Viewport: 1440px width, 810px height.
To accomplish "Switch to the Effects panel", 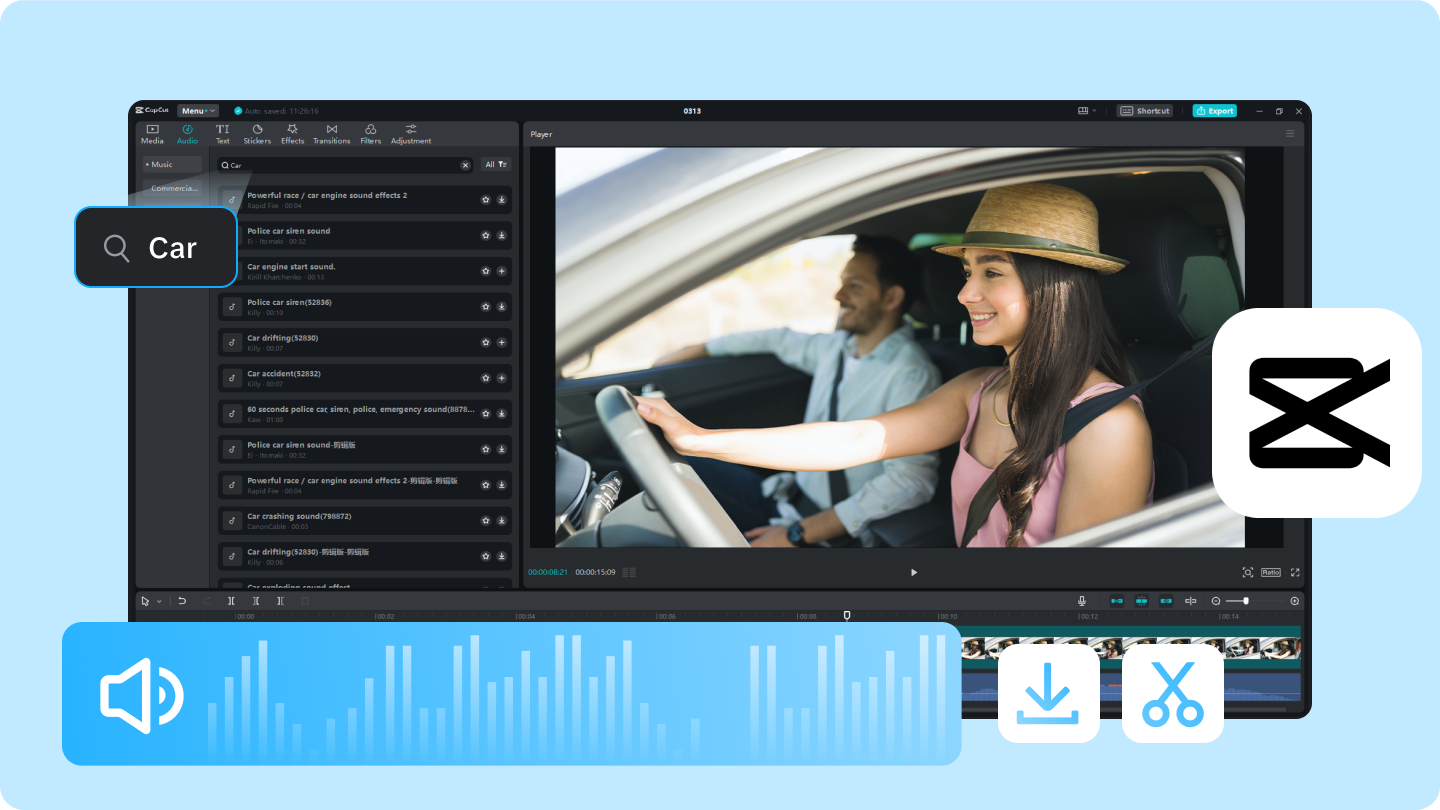I will tap(292, 133).
